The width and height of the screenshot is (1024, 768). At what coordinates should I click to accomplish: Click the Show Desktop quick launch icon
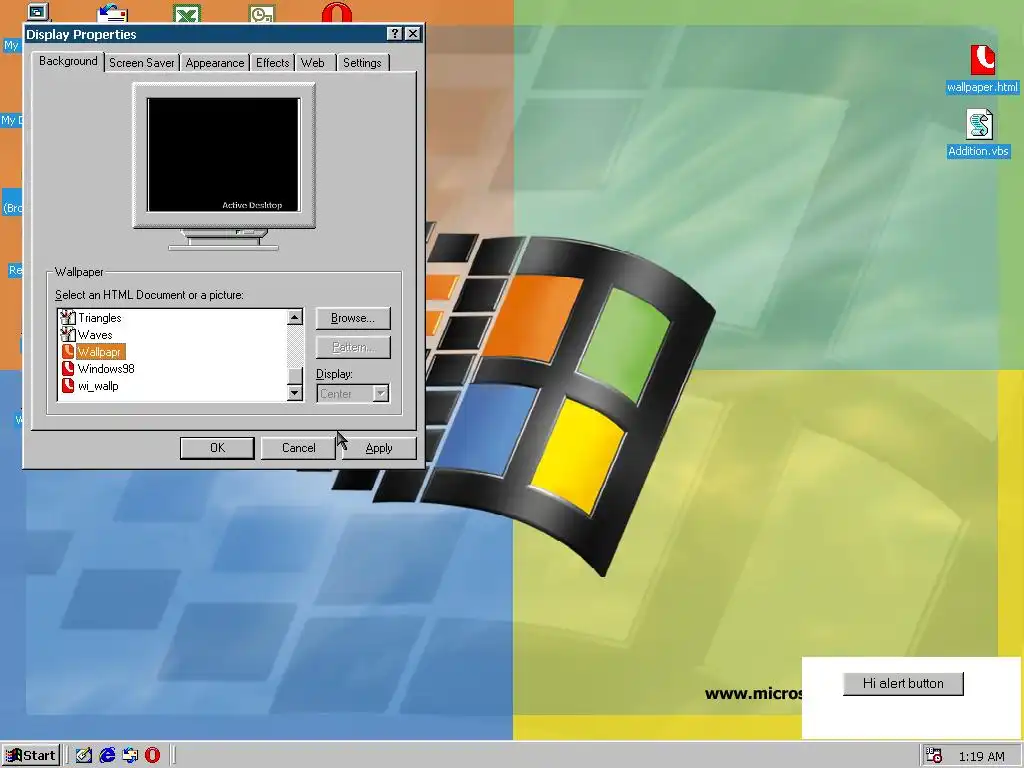tap(83, 756)
